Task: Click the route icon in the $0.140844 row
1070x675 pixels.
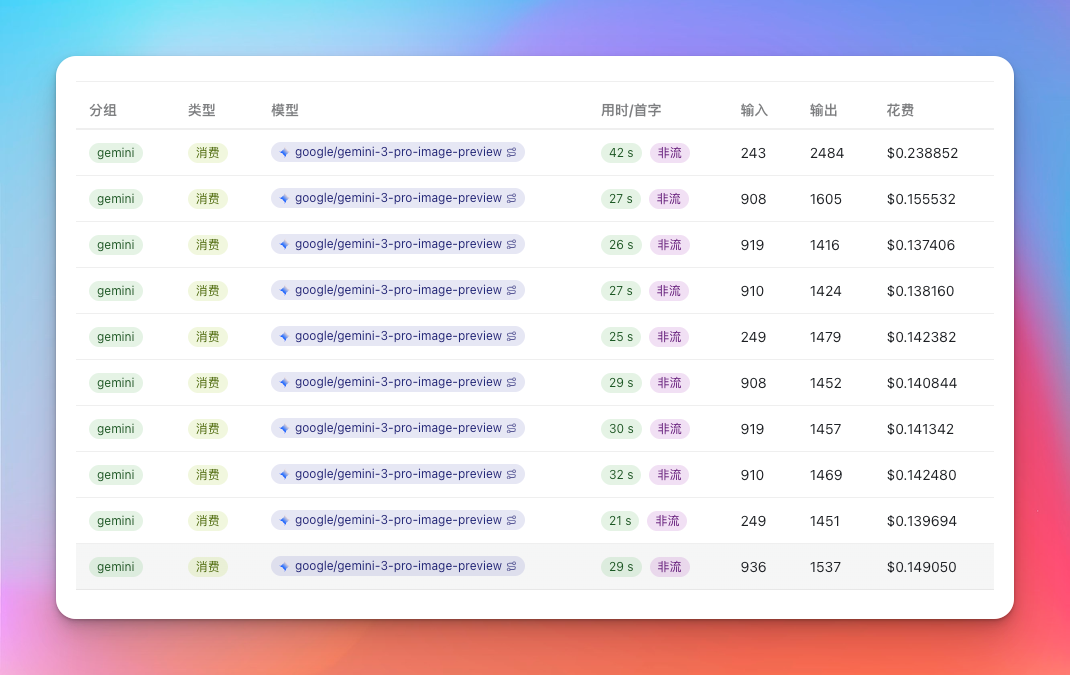Action: coord(511,382)
